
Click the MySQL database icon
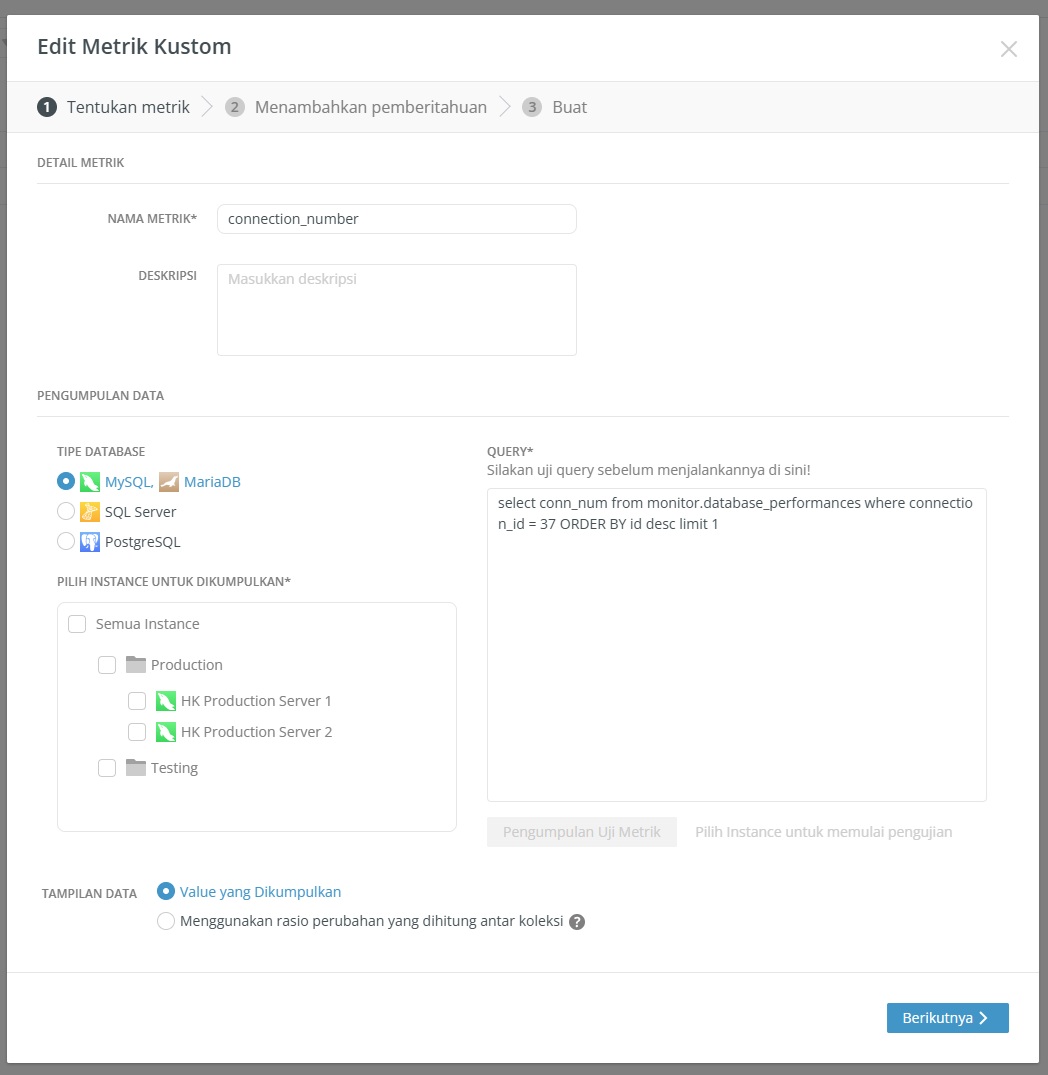[90, 482]
